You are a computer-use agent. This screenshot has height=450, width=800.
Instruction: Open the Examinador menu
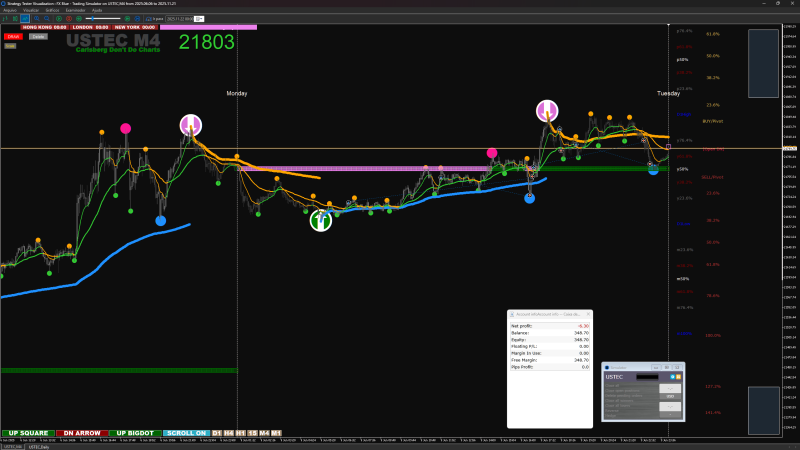pos(75,10)
